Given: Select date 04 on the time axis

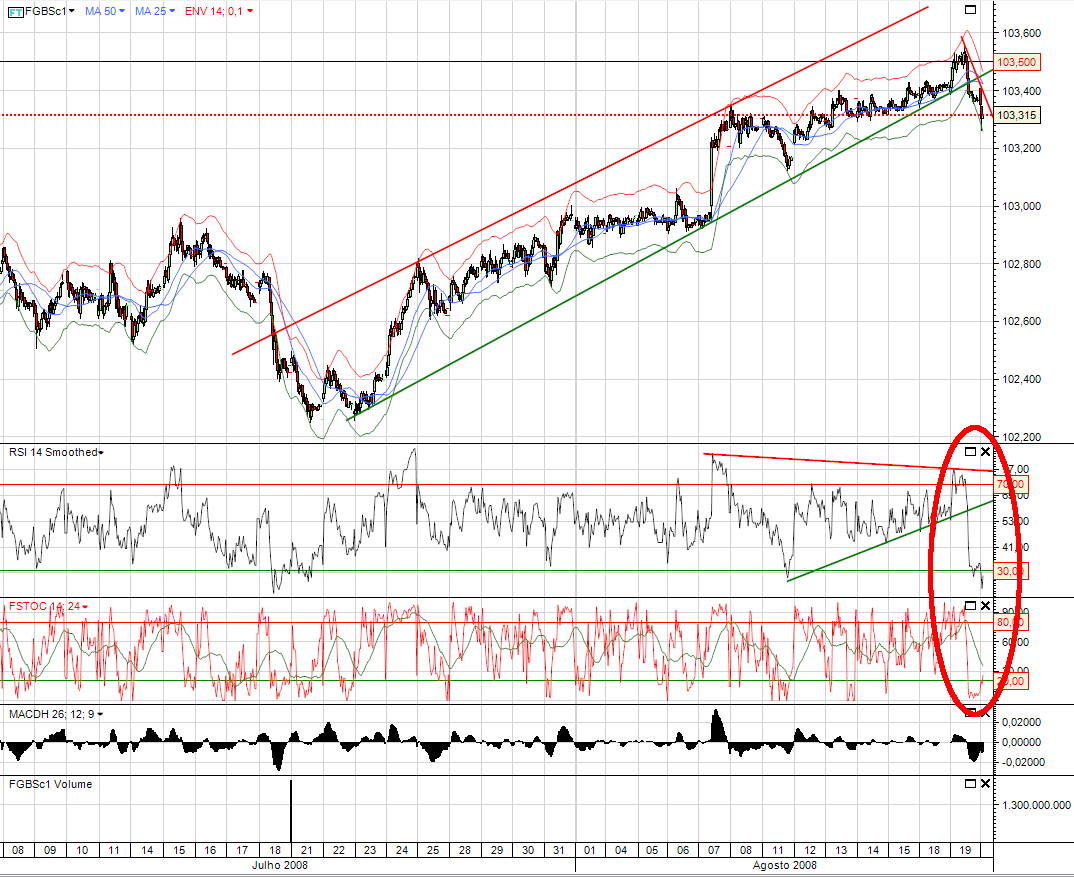Looking at the screenshot, I should 621,850.
